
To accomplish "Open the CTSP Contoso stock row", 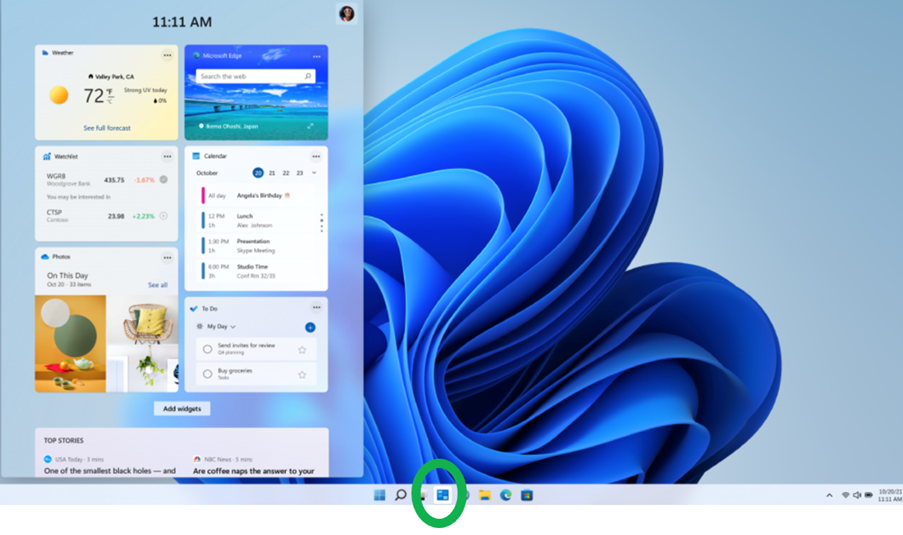I will pos(107,216).
